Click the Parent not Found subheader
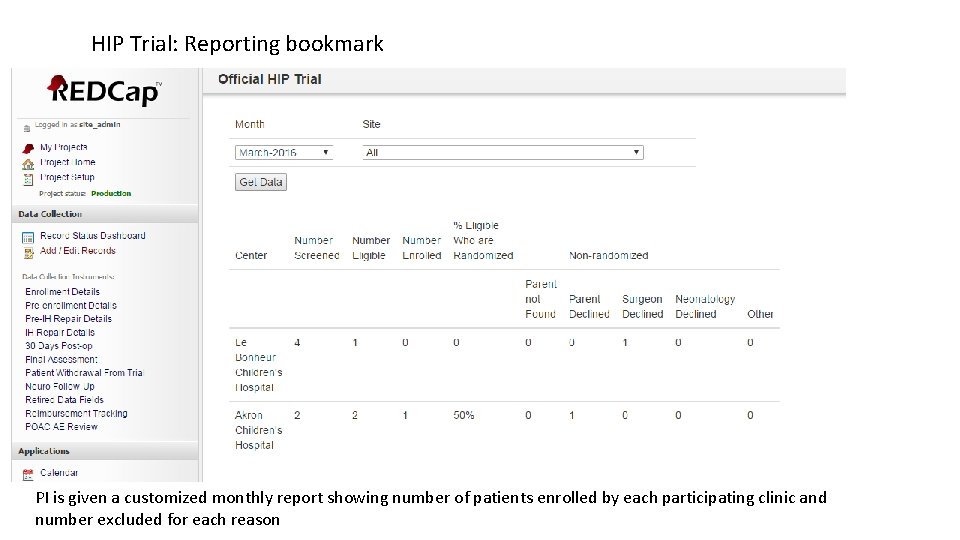The height and width of the screenshot is (540, 960). pos(541,299)
